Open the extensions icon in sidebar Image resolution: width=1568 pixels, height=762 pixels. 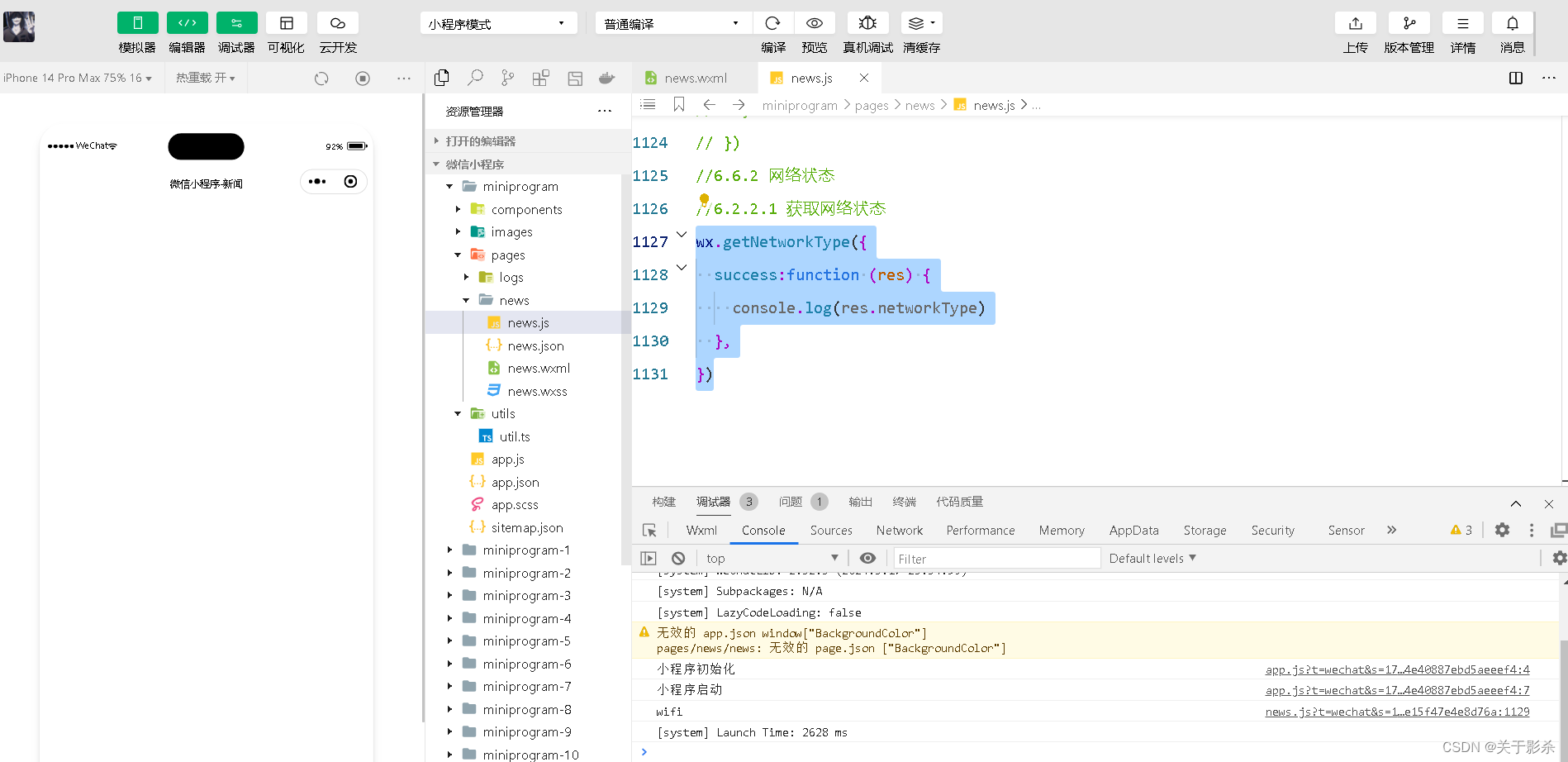(540, 78)
